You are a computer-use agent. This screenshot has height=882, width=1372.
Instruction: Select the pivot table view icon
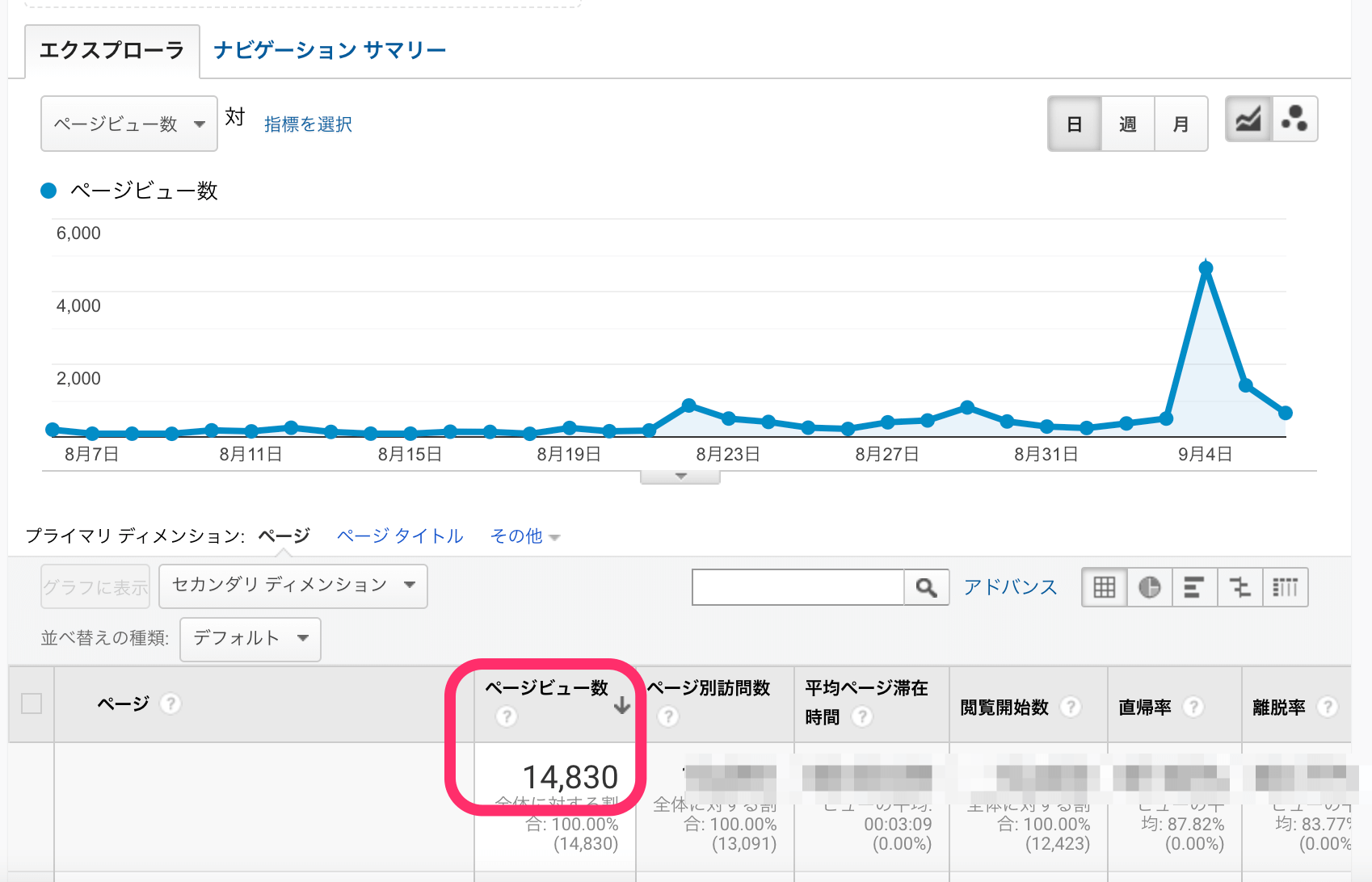tap(1285, 587)
